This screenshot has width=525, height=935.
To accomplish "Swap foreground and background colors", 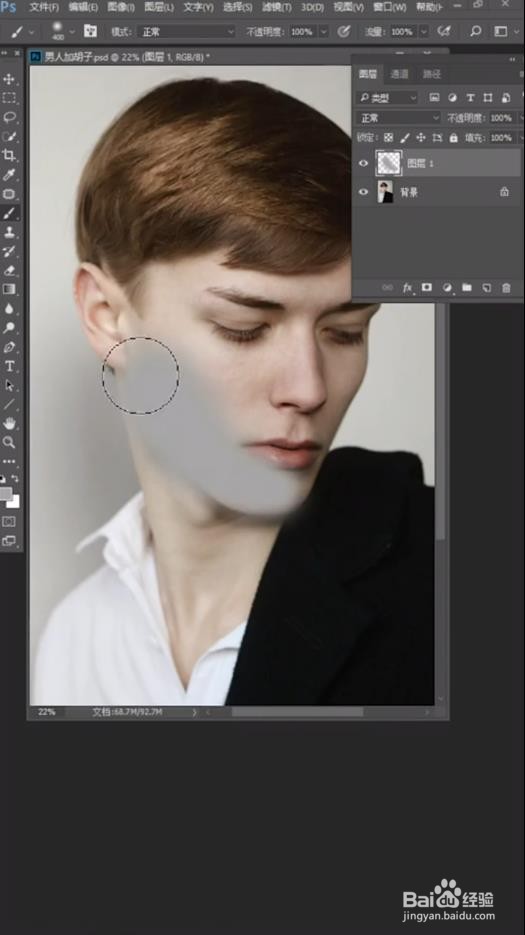I will click(16, 478).
